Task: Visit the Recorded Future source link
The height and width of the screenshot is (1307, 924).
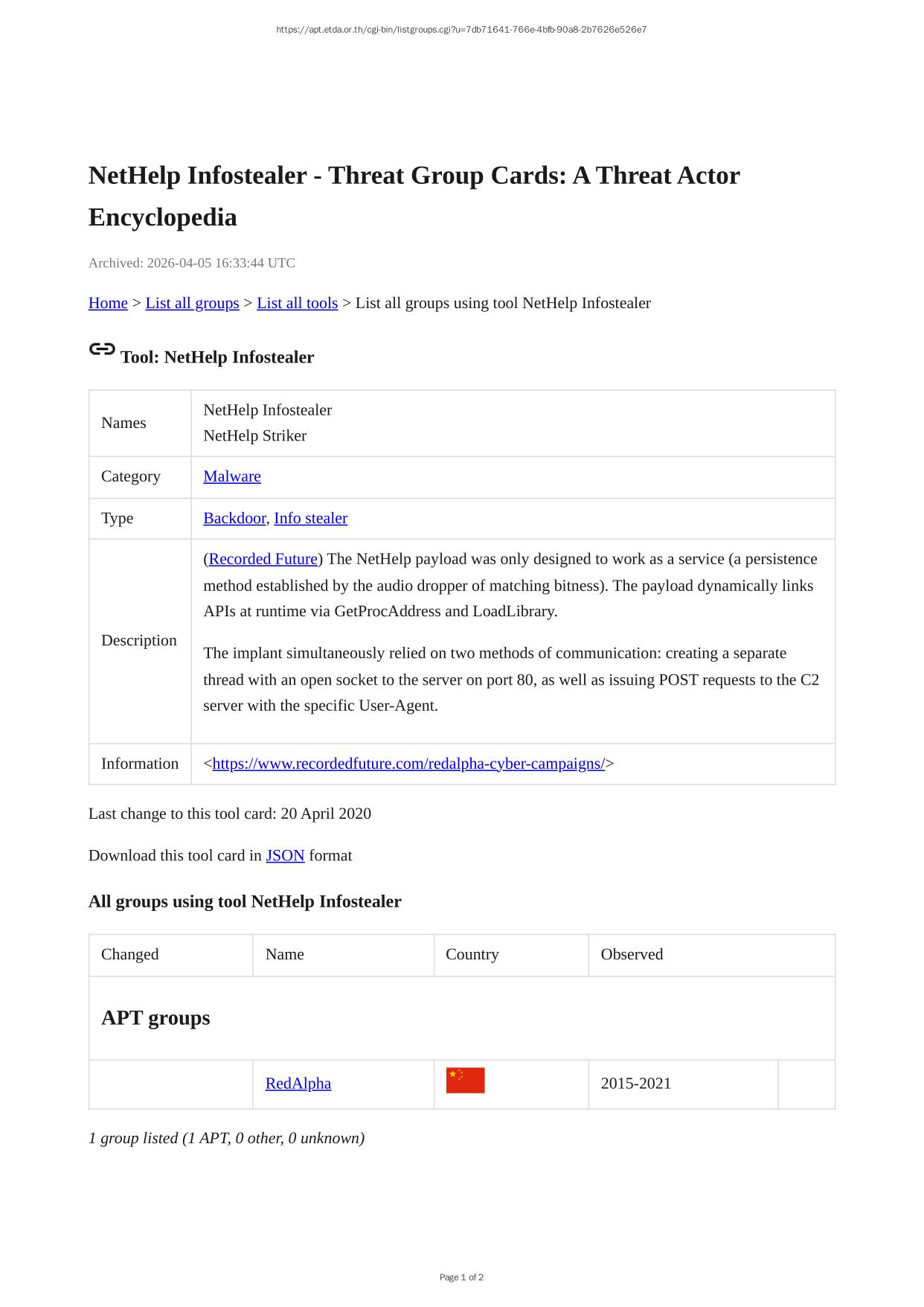Action: [x=263, y=559]
